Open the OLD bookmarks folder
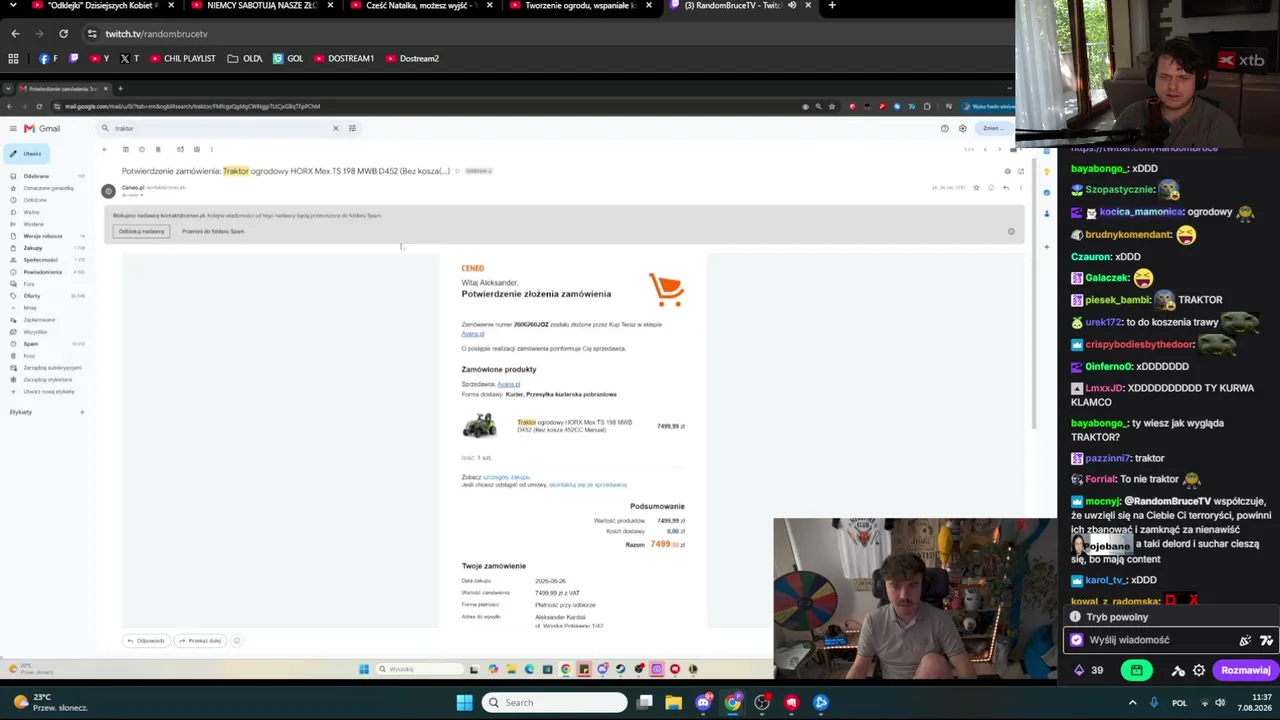 [x=245, y=58]
